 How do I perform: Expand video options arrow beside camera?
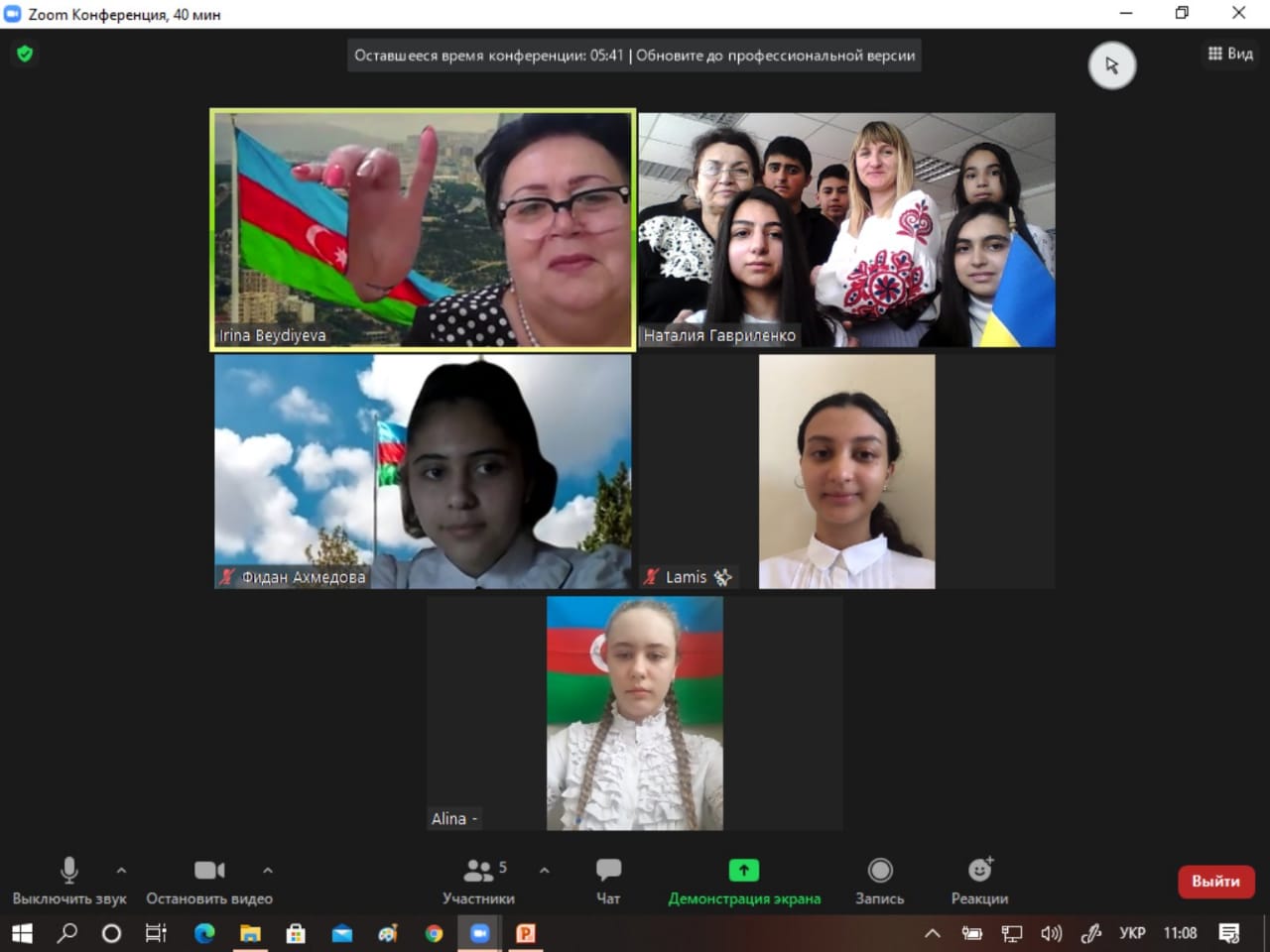pyautogui.click(x=268, y=870)
